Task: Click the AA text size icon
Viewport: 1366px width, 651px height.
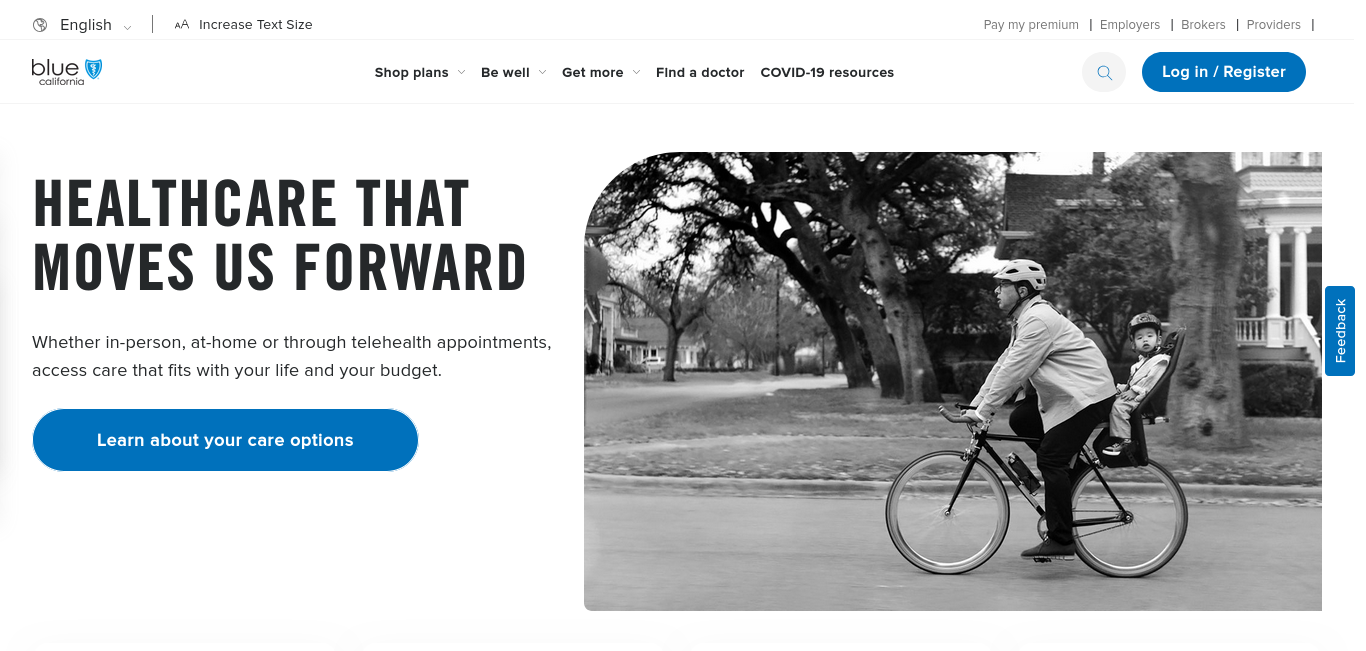Action: (181, 25)
